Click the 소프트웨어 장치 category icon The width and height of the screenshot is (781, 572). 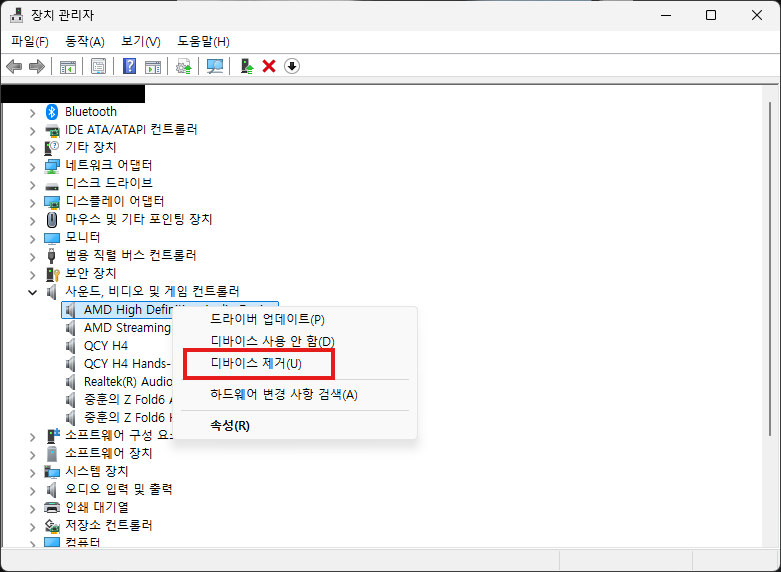(52, 453)
